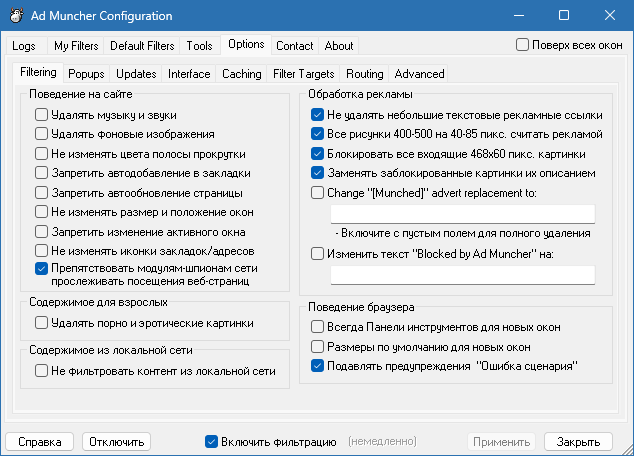634x456 pixels.
Task: Uncheck "Включить фильтрацию" at bottom
Action: click(211, 441)
